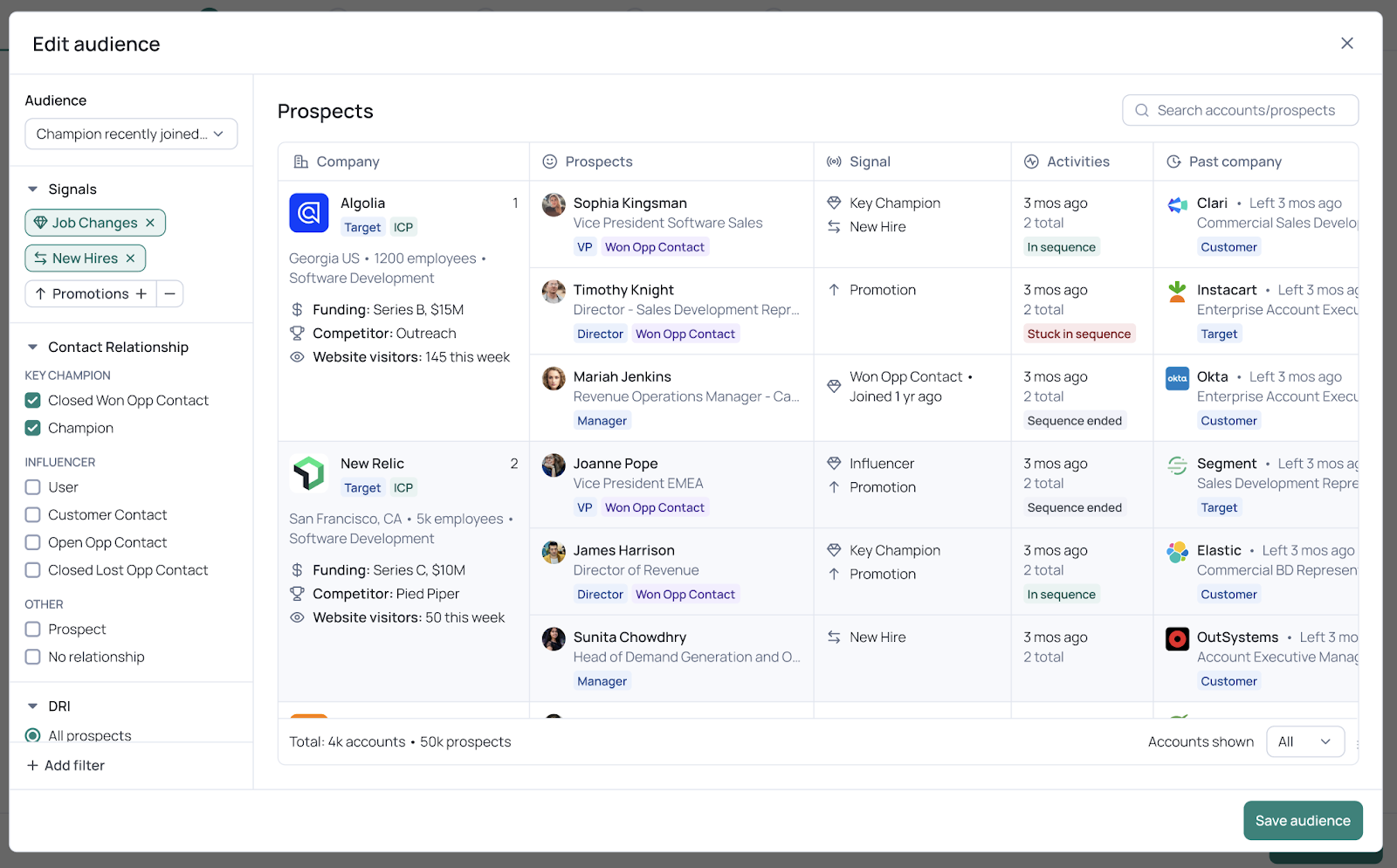The image size is (1397, 868).
Task: Click the New Hire arrows icon for Sophia Kingsman
Action: (834, 227)
